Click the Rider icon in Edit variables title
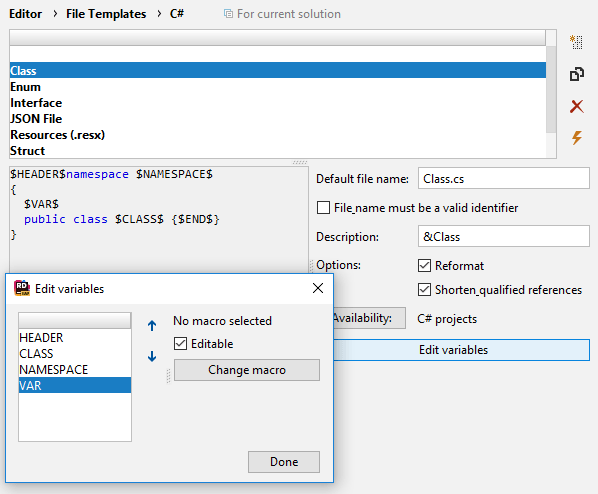598x494 pixels. (x=22, y=288)
